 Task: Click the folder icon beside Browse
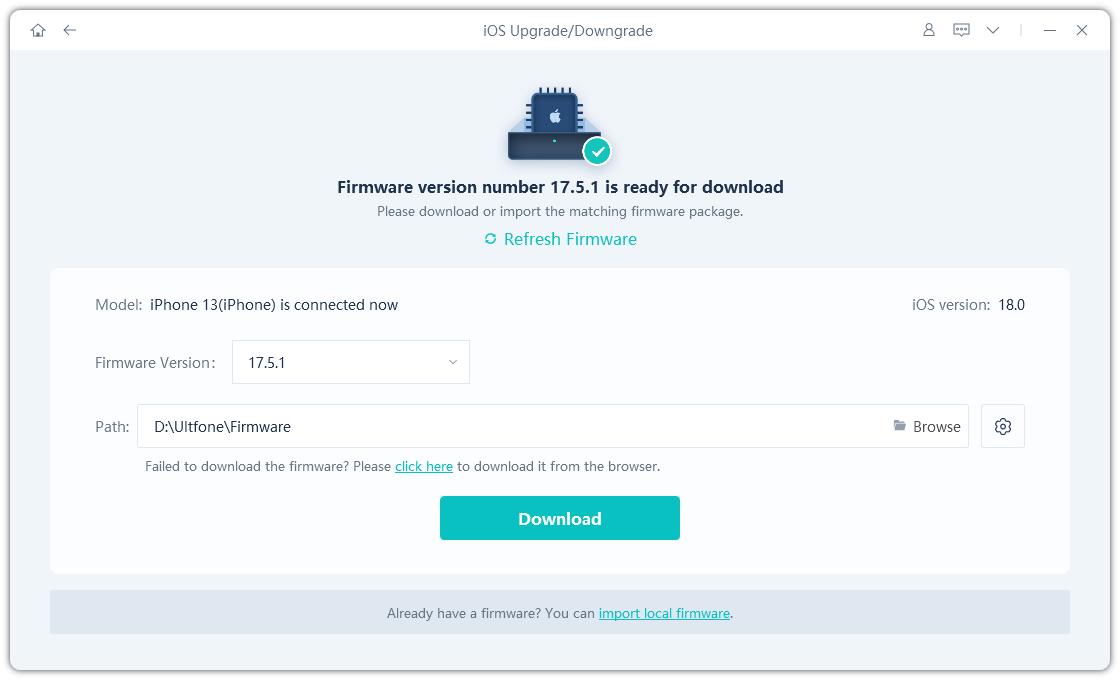(900, 426)
